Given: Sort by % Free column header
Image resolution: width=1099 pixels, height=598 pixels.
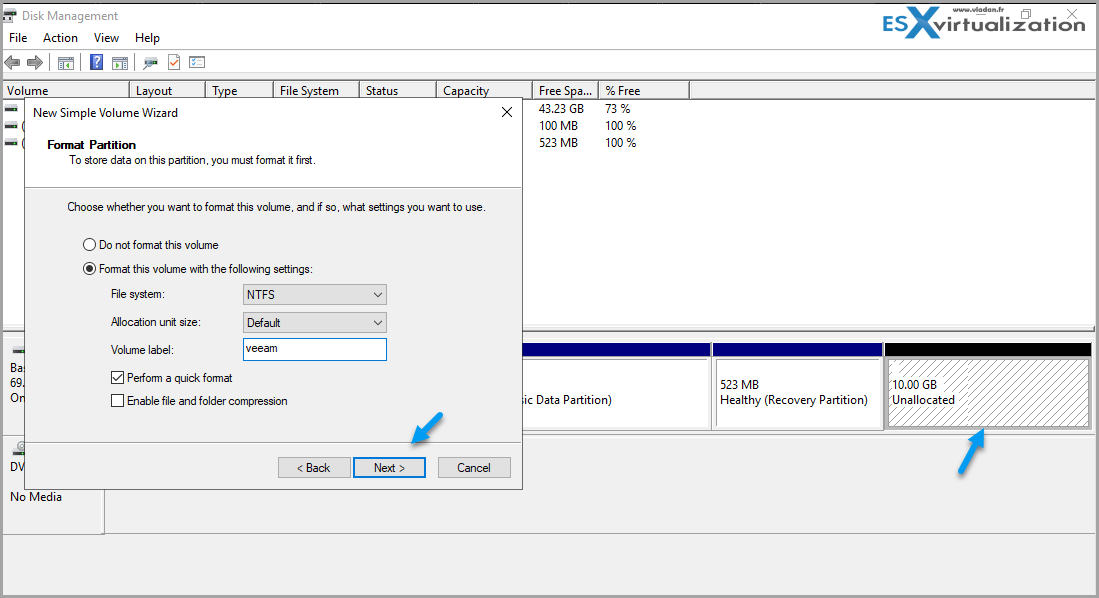Looking at the screenshot, I should click(645, 90).
